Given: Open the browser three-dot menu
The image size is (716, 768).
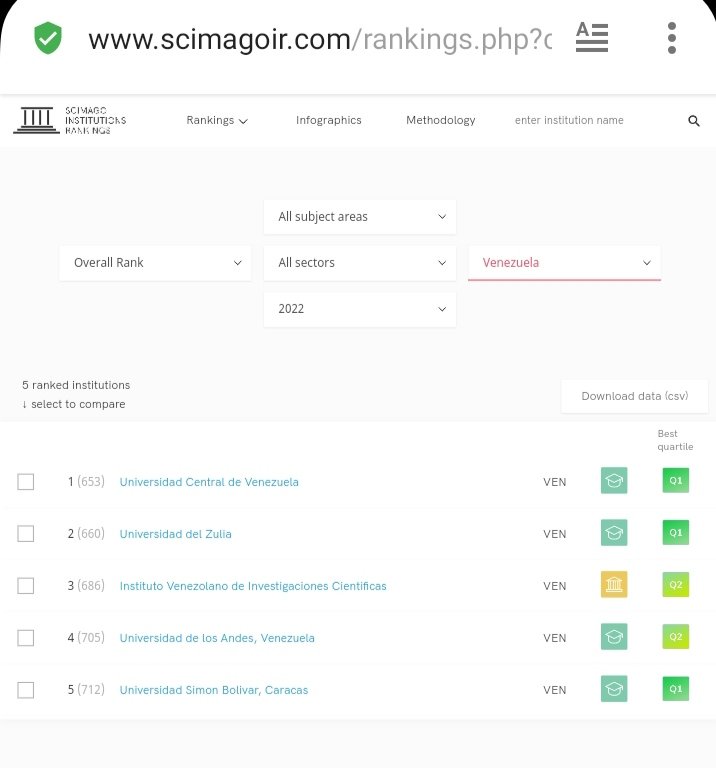Looking at the screenshot, I should click(x=672, y=38).
